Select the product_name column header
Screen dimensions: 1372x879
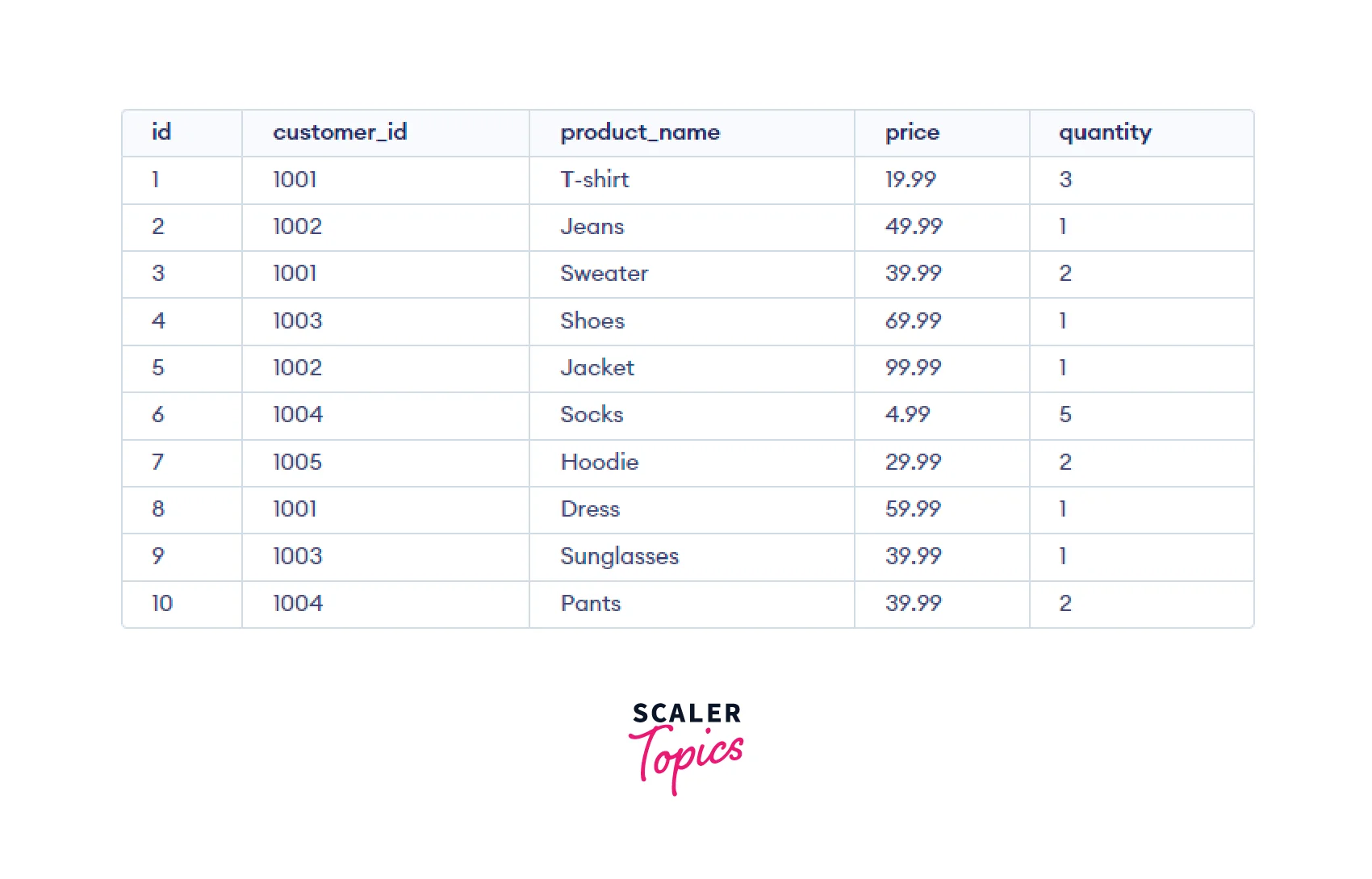640,132
